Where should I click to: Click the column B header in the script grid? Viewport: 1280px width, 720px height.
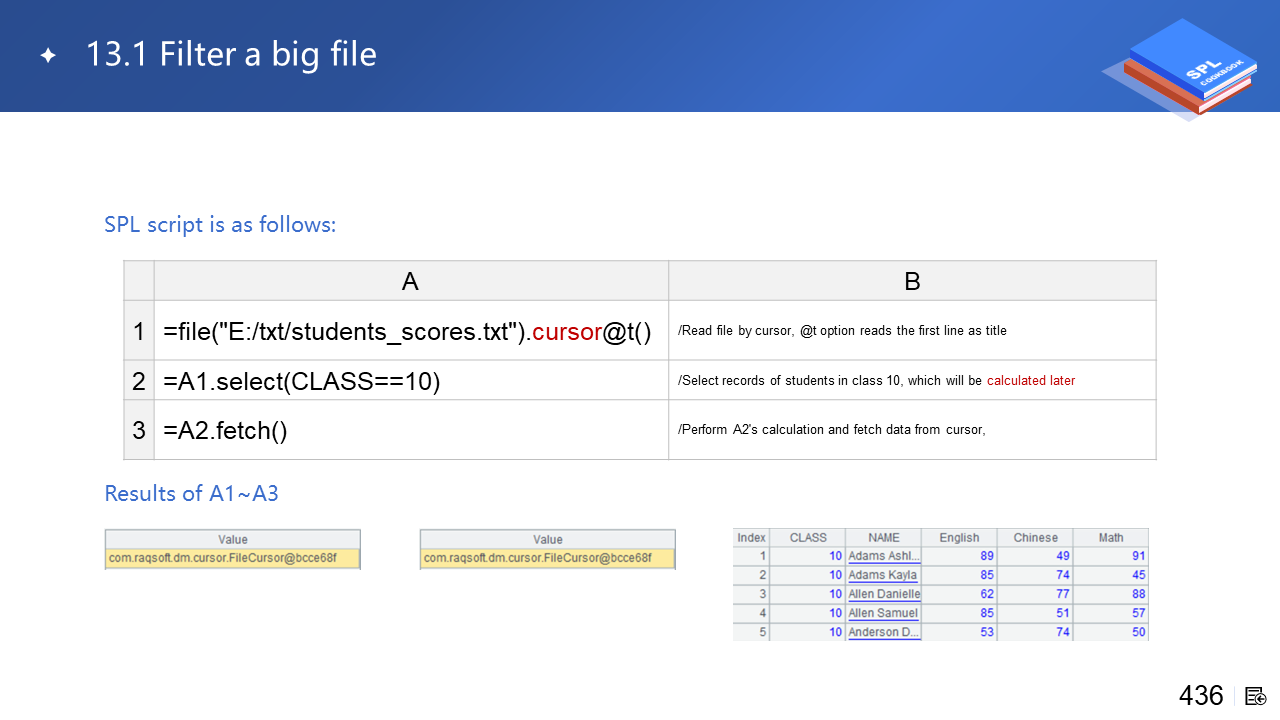click(x=911, y=281)
